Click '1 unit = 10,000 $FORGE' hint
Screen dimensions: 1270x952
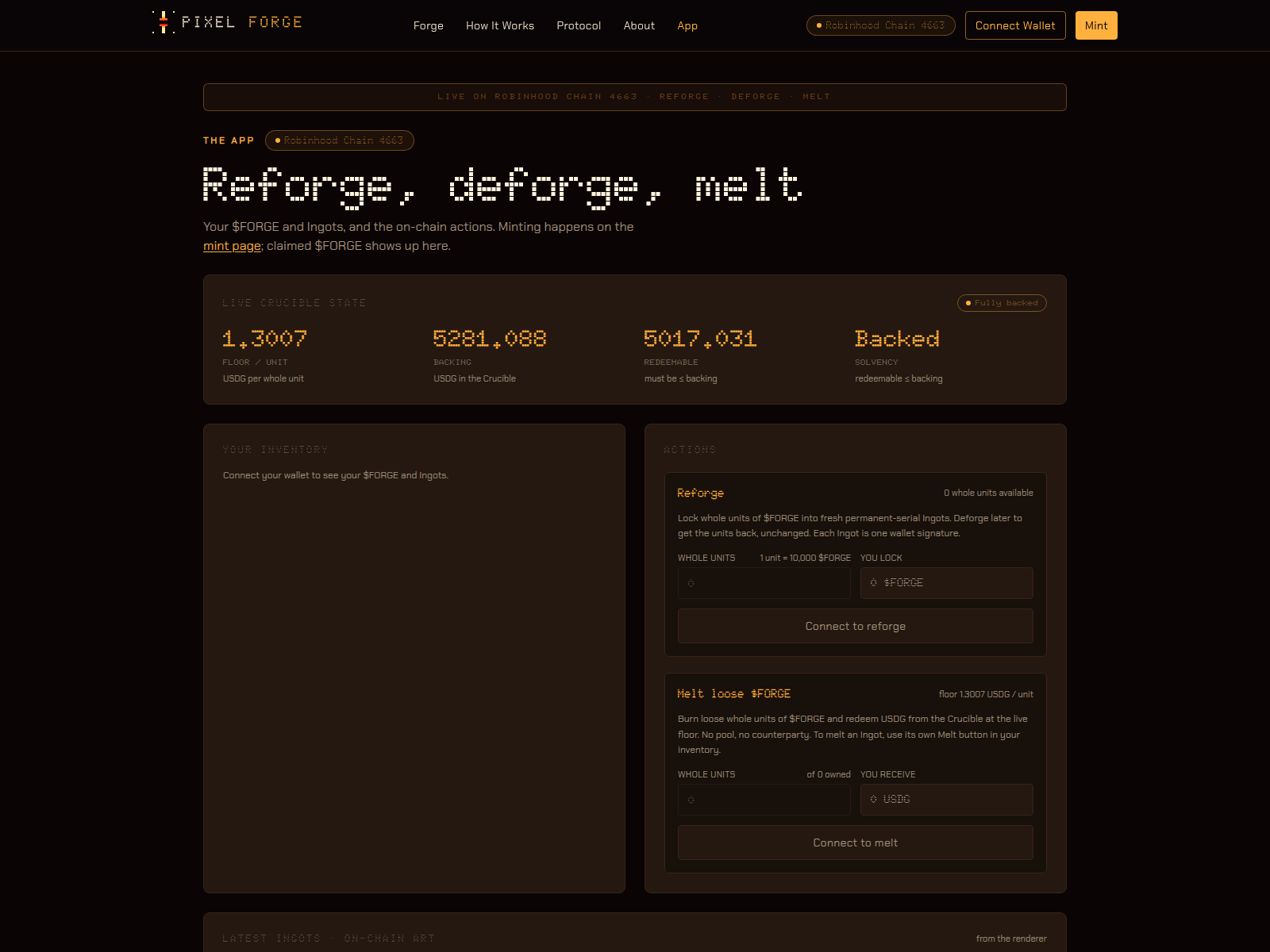[805, 558]
